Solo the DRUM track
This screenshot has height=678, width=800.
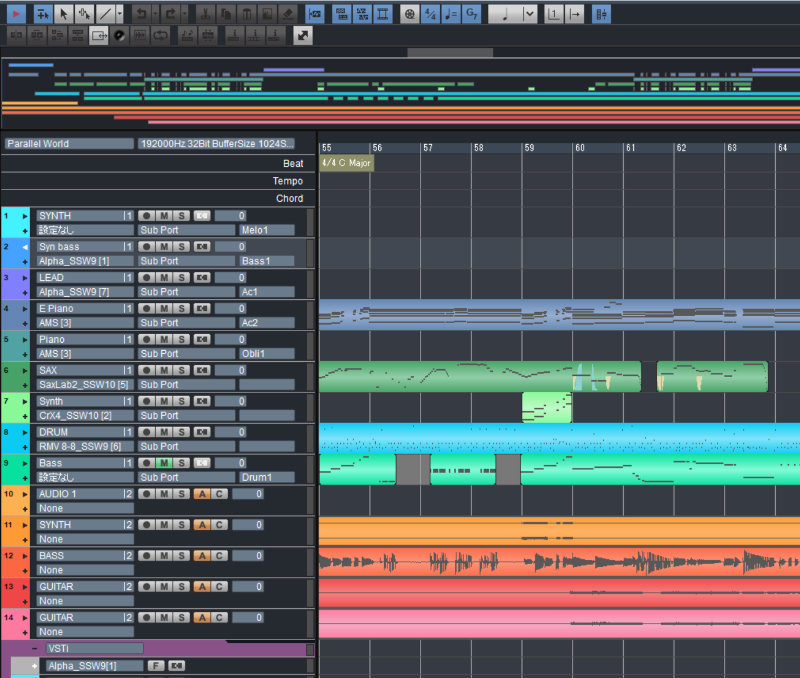pyautogui.click(x=181, y=432)
